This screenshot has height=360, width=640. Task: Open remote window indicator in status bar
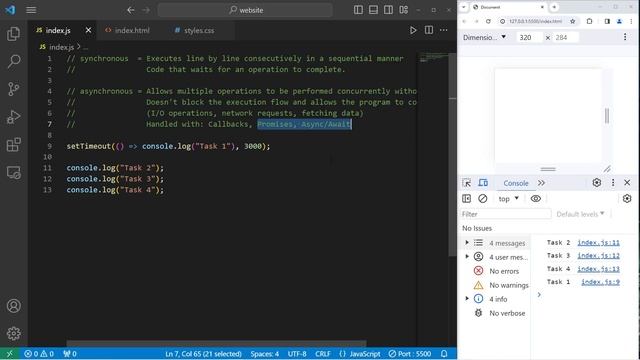click(9, 354)
